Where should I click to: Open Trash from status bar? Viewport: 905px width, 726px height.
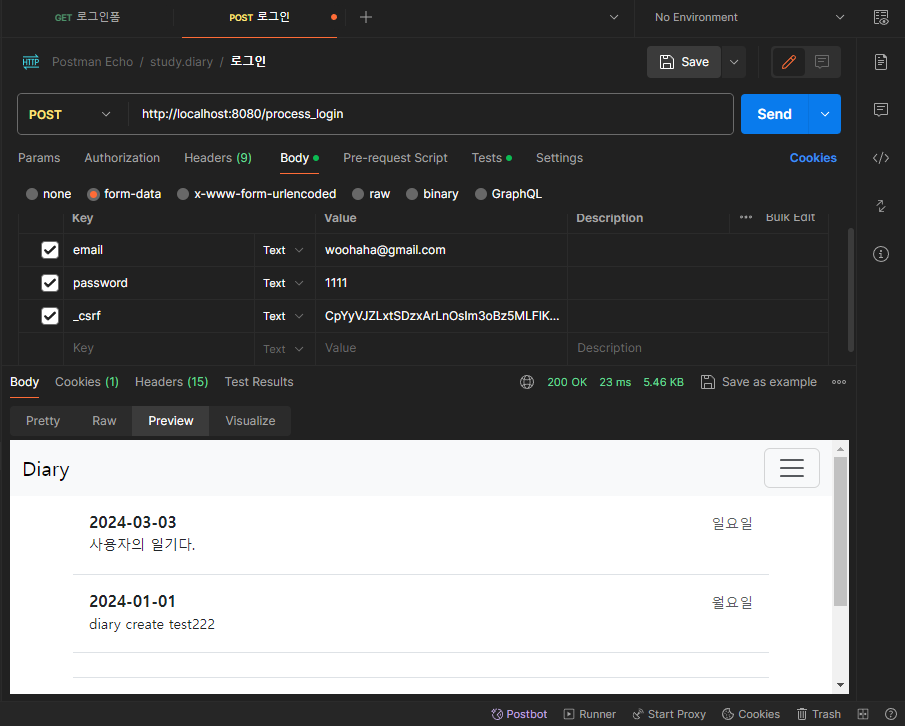tap(818, 714)
